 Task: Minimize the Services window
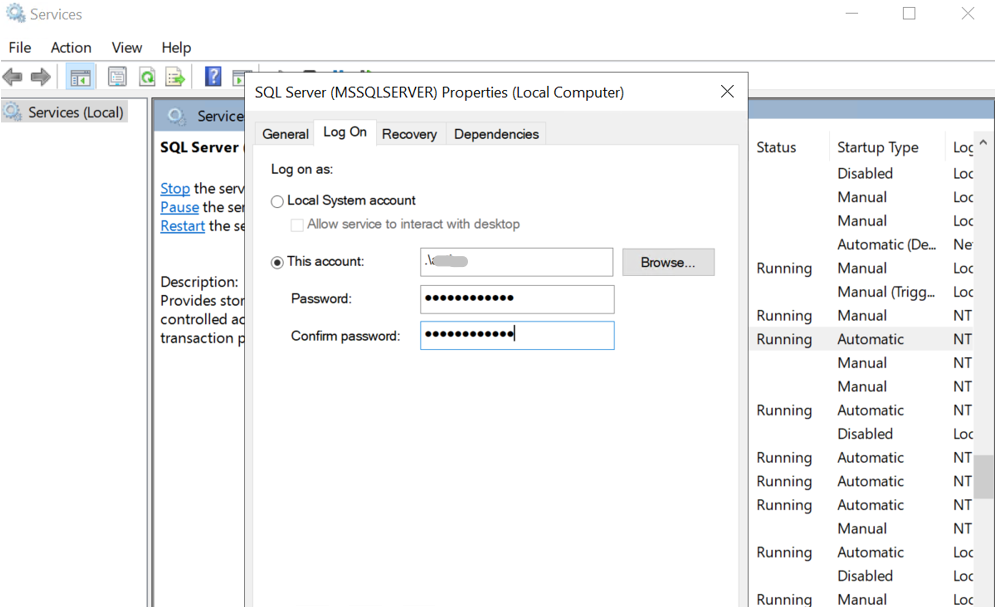[852, 13]
